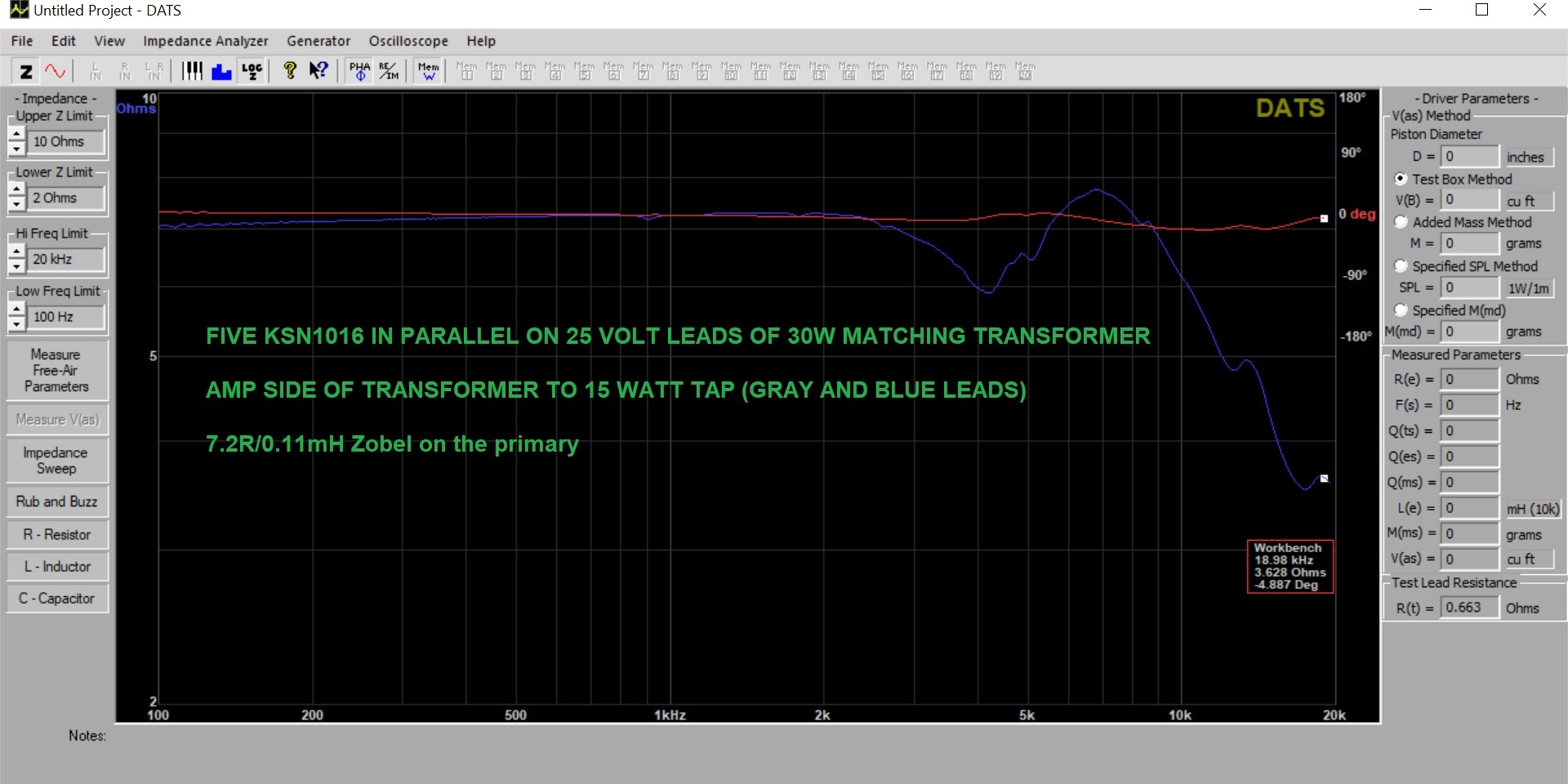Increase the Lower Z Limit stepper
The image size is (1568, 784).
point(16,190)
